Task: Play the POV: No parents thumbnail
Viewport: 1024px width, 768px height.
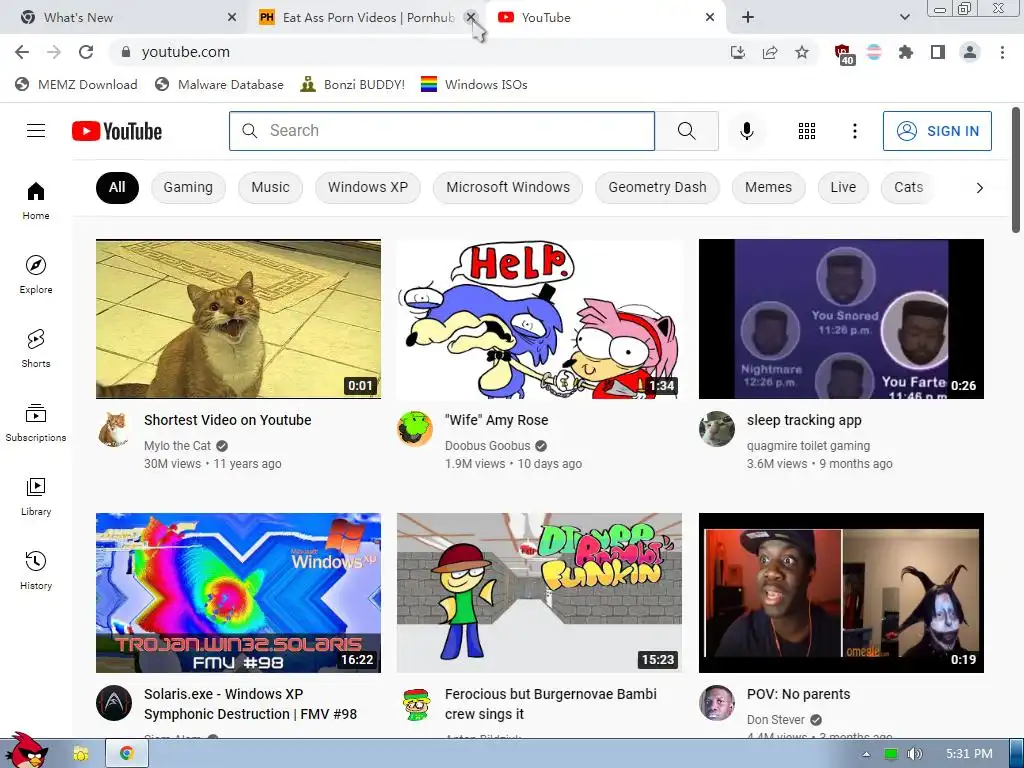Action: coord(841,593)
